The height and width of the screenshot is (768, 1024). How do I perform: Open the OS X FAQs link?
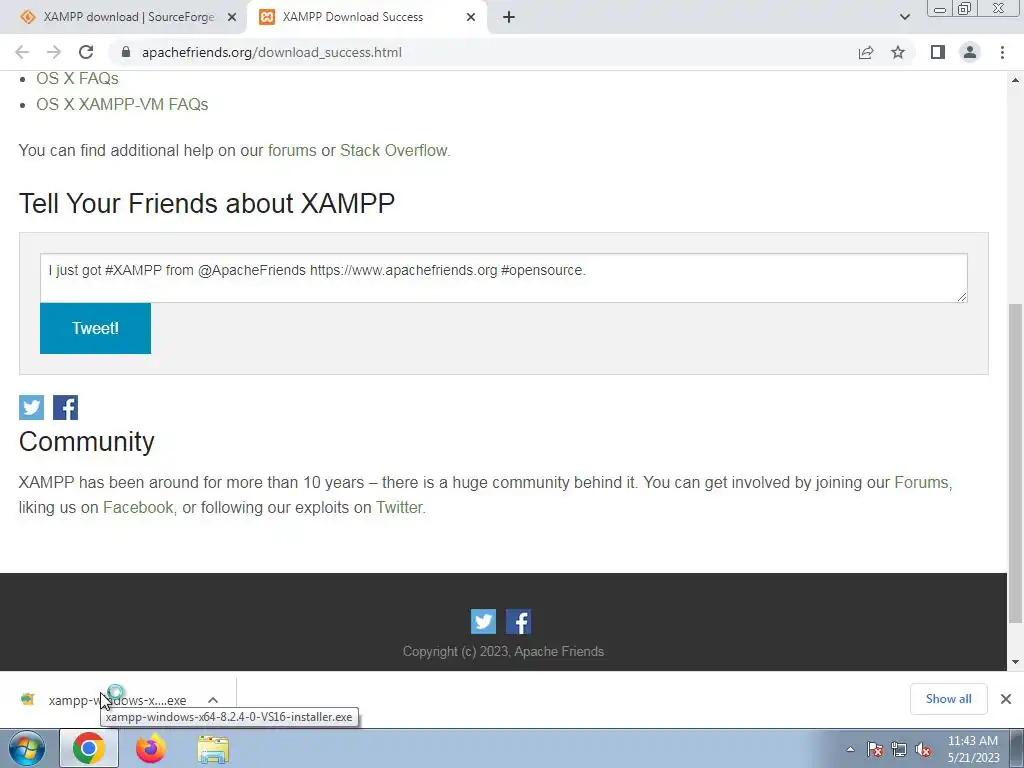point(77,78)
